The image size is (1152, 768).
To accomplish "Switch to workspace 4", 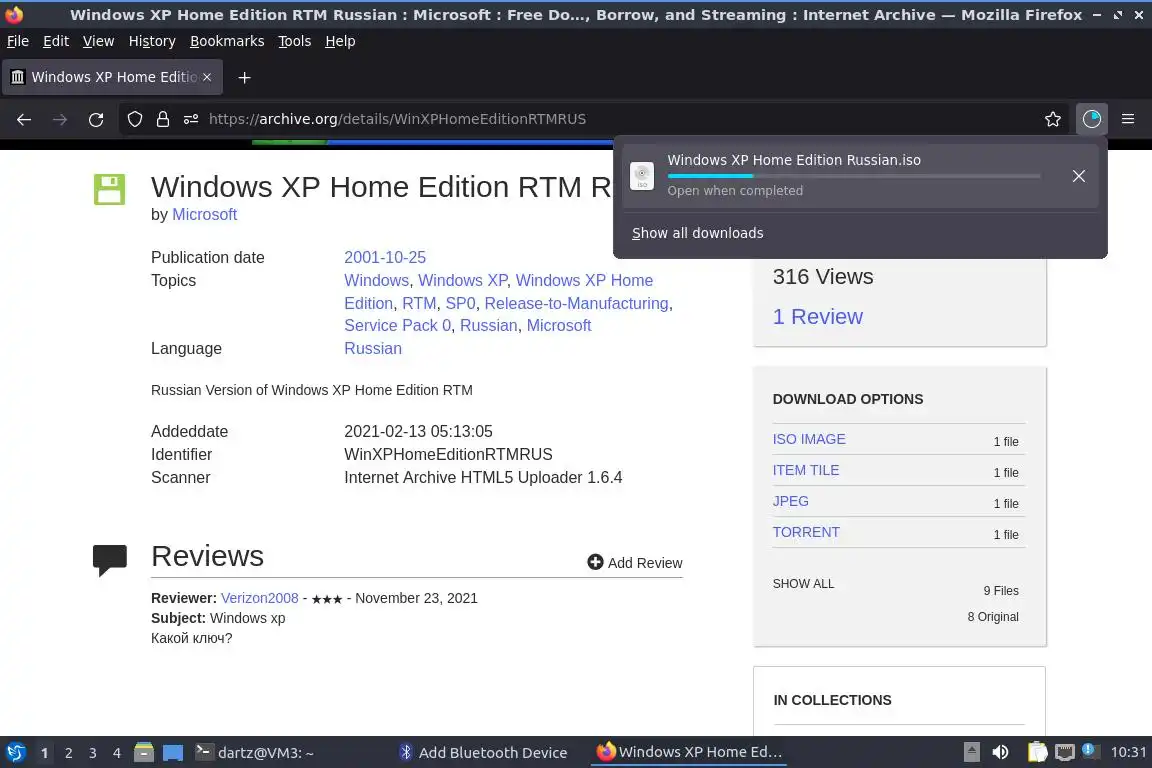I will click(117, 753).
